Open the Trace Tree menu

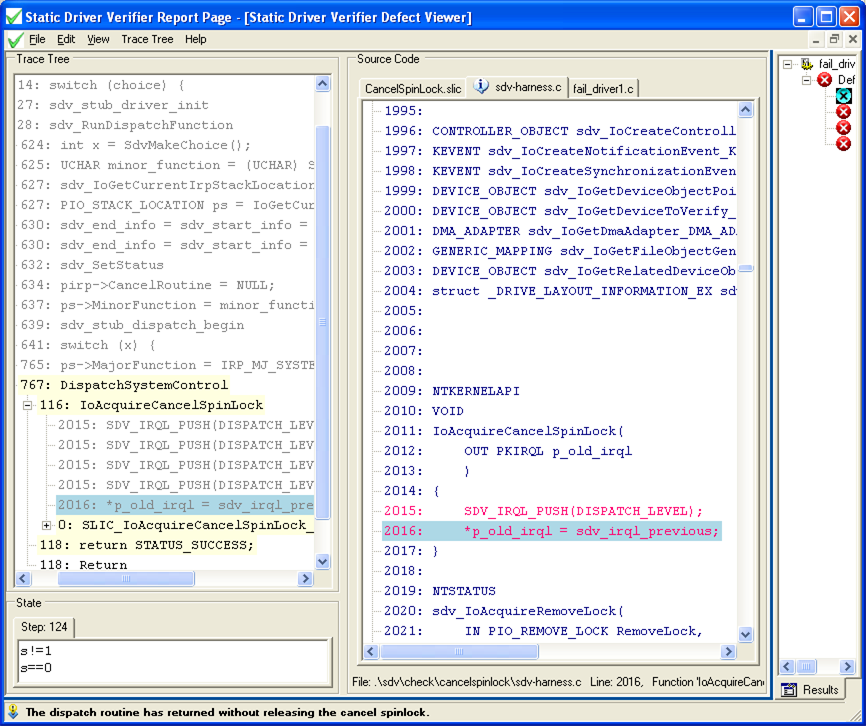(147, 39)
